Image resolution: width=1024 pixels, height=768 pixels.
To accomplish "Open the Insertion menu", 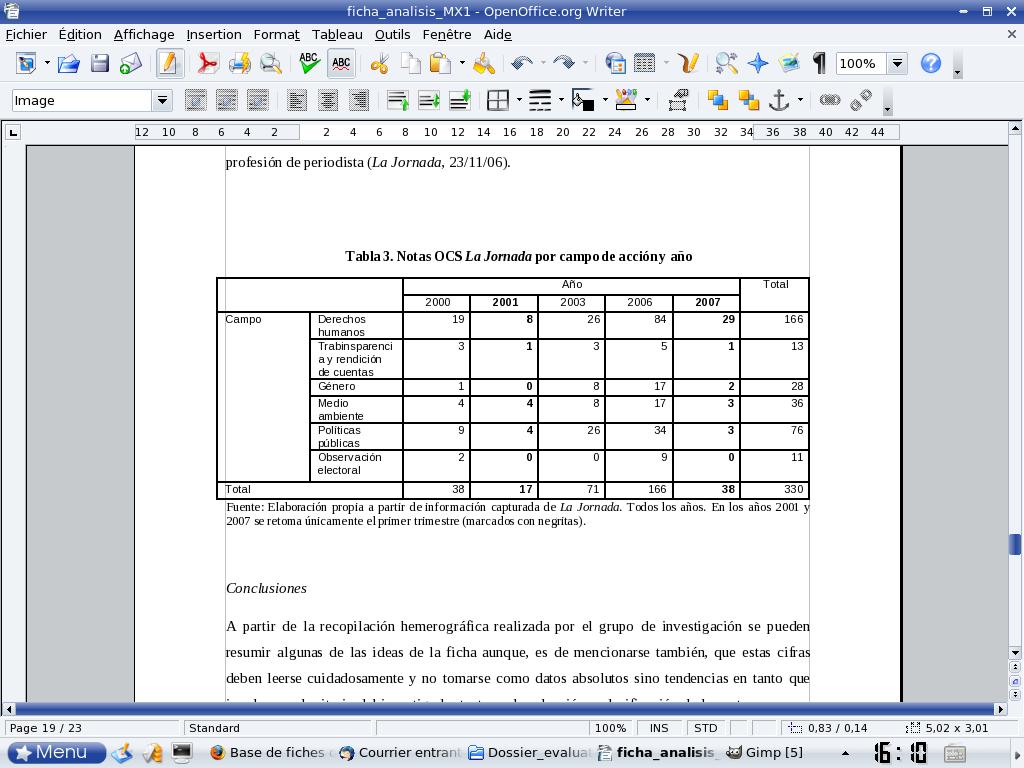I will click(x=213, y=34).
